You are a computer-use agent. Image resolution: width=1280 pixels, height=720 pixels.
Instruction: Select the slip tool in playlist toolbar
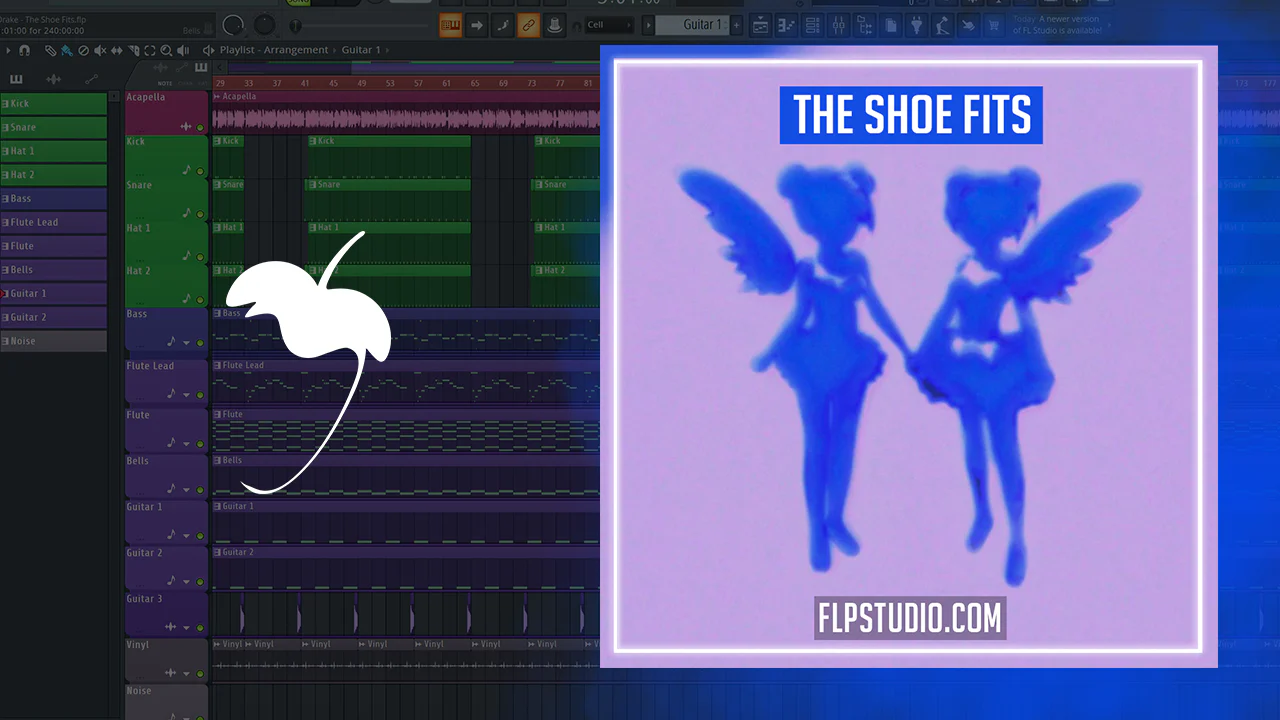[117, 50]
